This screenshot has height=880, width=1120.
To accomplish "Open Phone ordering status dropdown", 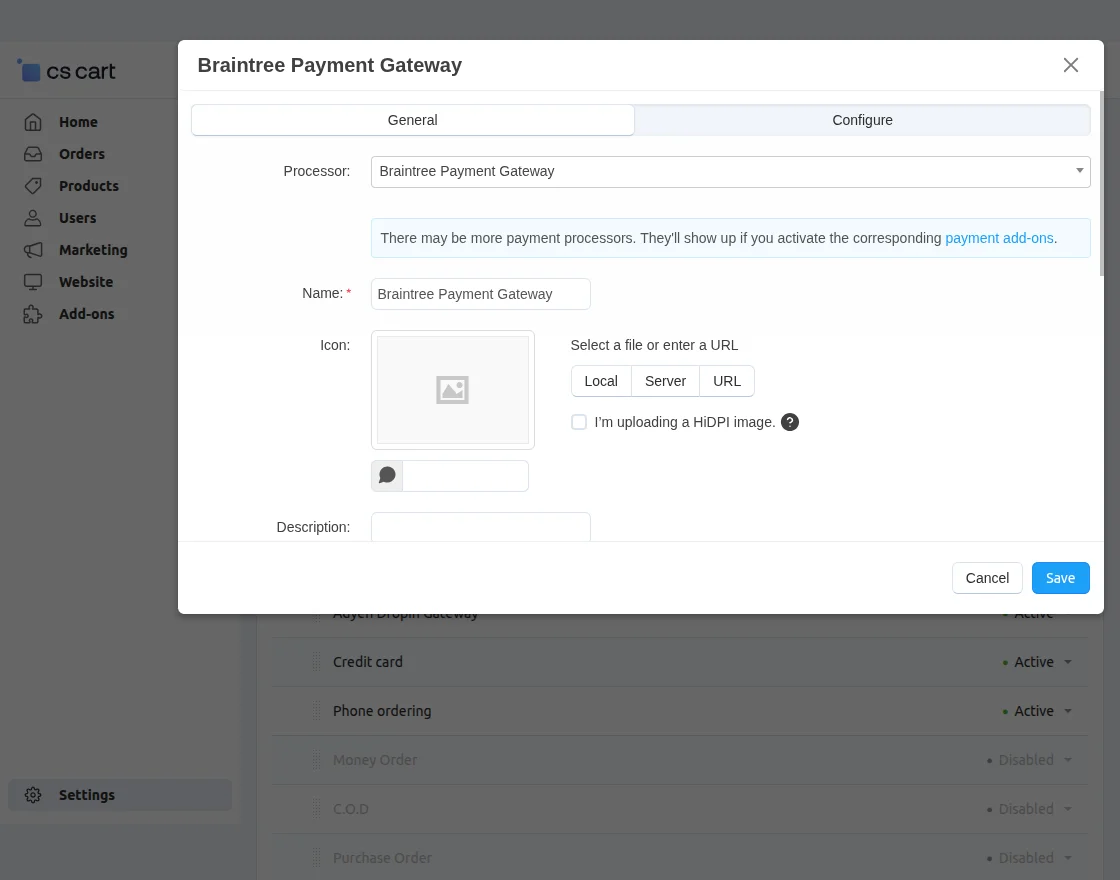I will click(x=1037, y=711).
